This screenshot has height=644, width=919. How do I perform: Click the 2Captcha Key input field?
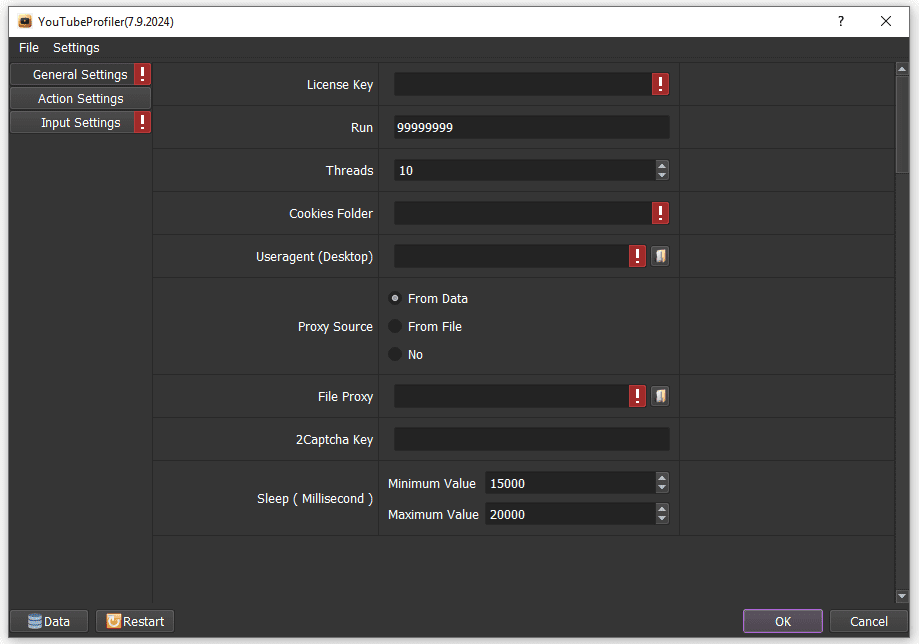tap(532, 439)
